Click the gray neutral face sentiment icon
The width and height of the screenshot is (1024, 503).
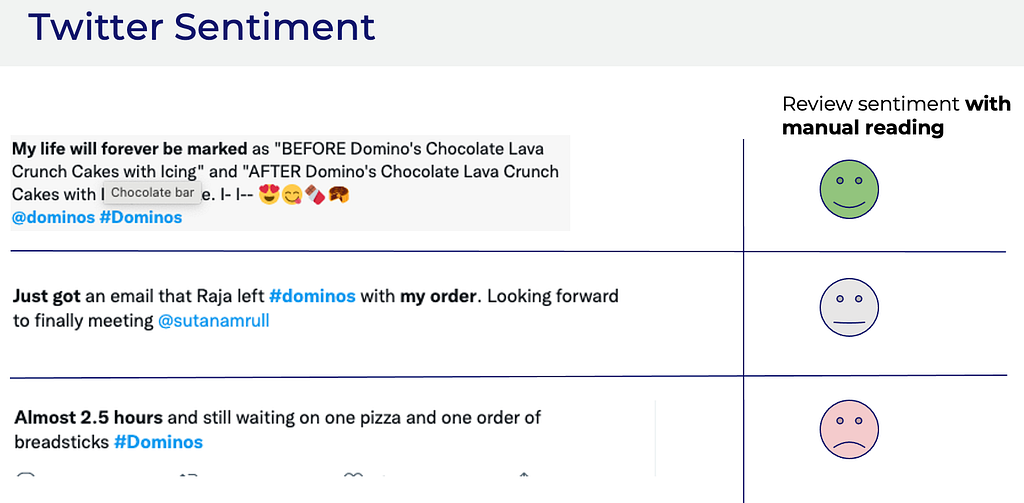coord(849,308)
